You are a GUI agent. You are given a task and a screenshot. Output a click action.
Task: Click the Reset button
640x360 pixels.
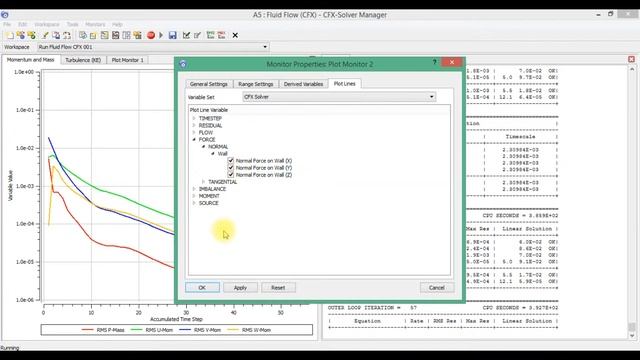point(278,288)
